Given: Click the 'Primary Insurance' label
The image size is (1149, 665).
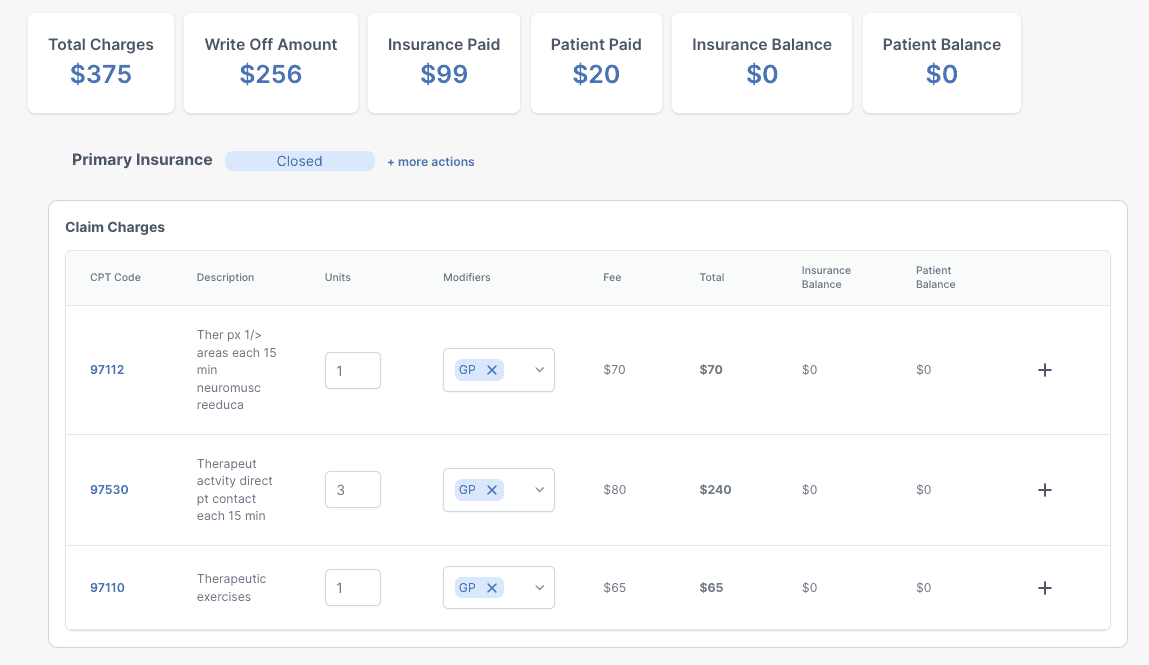Looking at the screenshot, I should (142, 160).
